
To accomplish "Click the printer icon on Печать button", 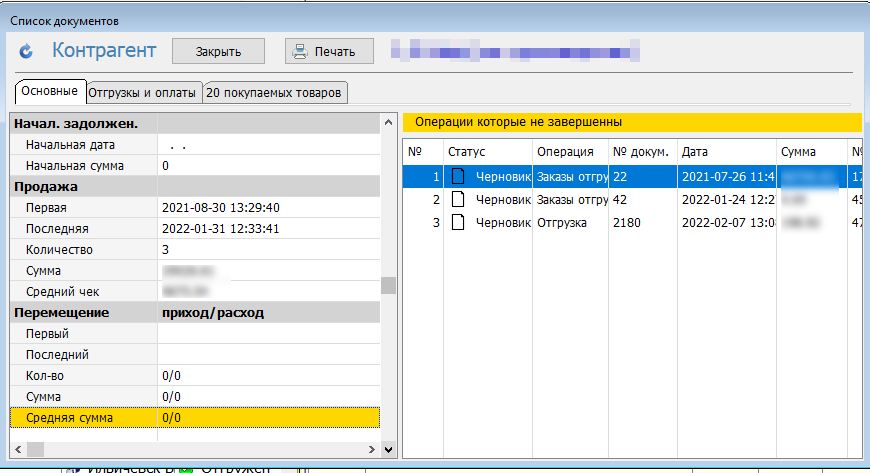I will 298,50.
